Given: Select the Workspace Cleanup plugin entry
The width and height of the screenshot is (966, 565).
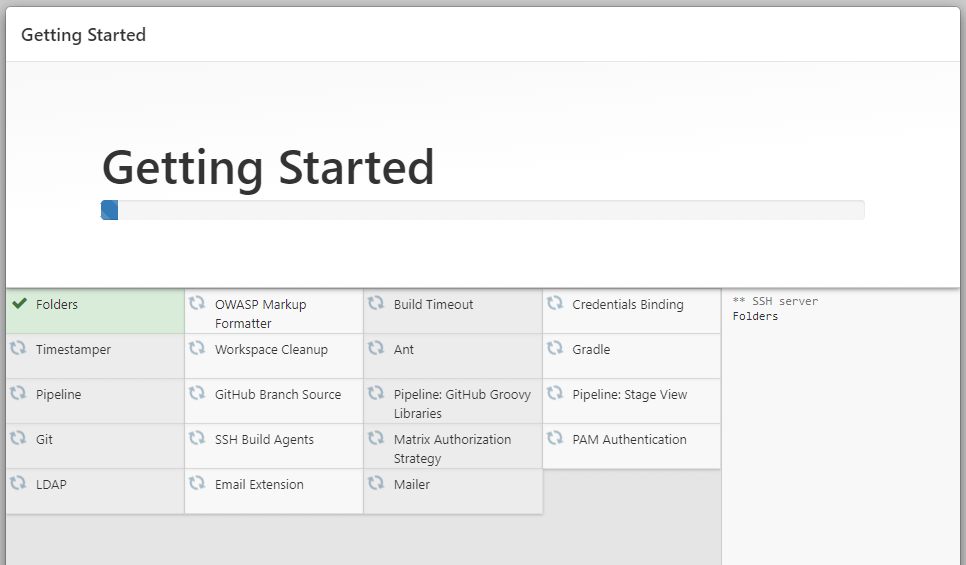Looking at the screenshot, I should [274, 356].
